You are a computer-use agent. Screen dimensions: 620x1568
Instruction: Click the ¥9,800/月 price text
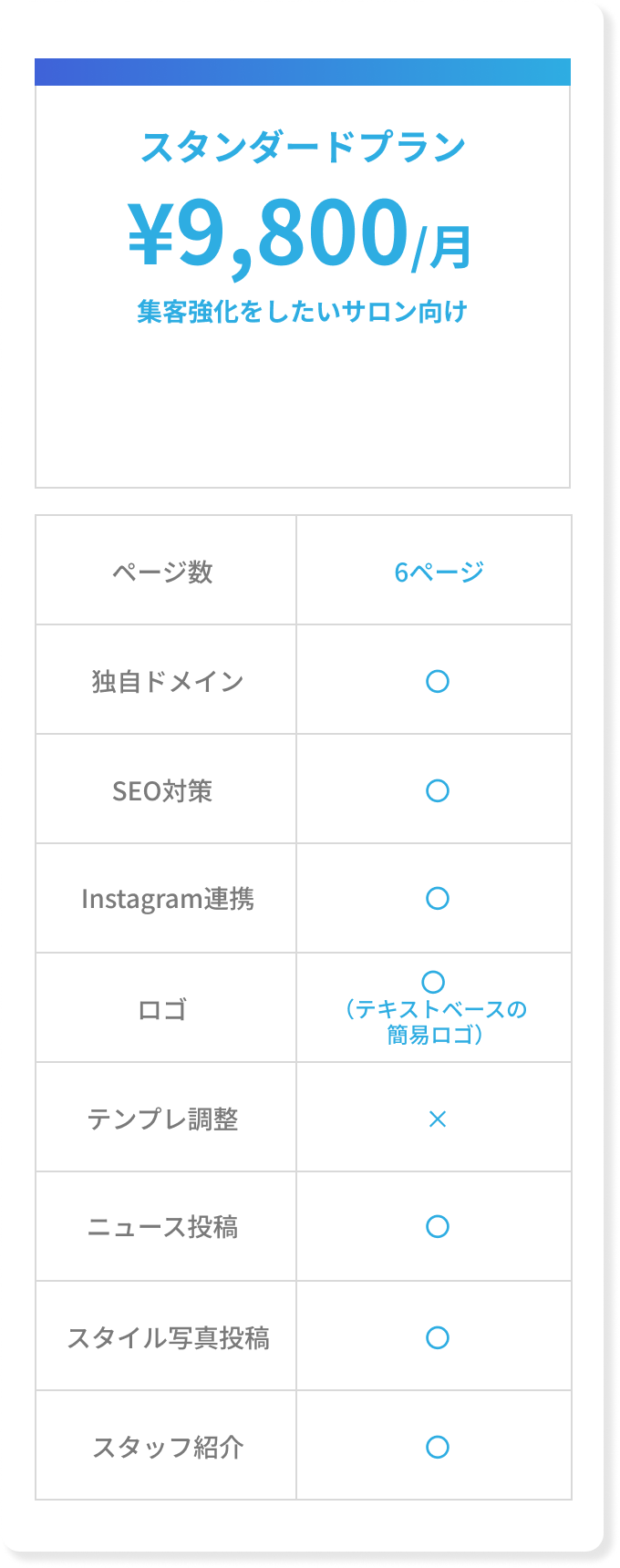pos(301,233)
